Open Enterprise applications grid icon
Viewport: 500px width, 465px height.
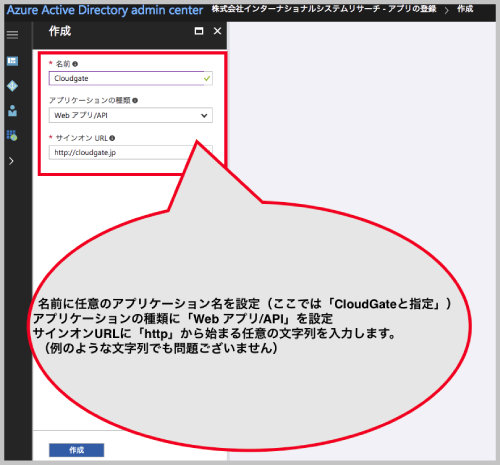(12, 135)
